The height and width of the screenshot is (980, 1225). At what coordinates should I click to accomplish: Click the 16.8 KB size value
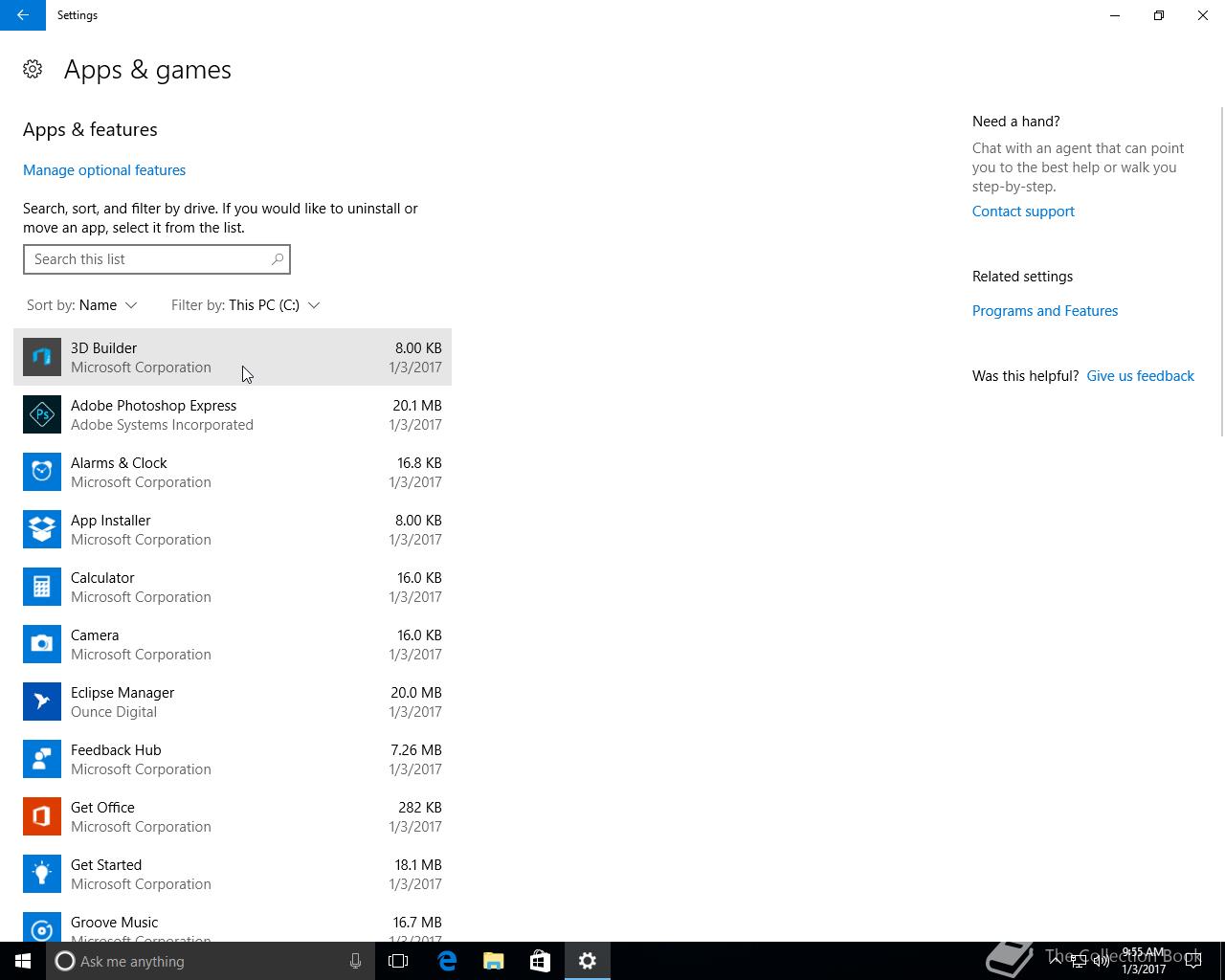[x=419, y=463]
